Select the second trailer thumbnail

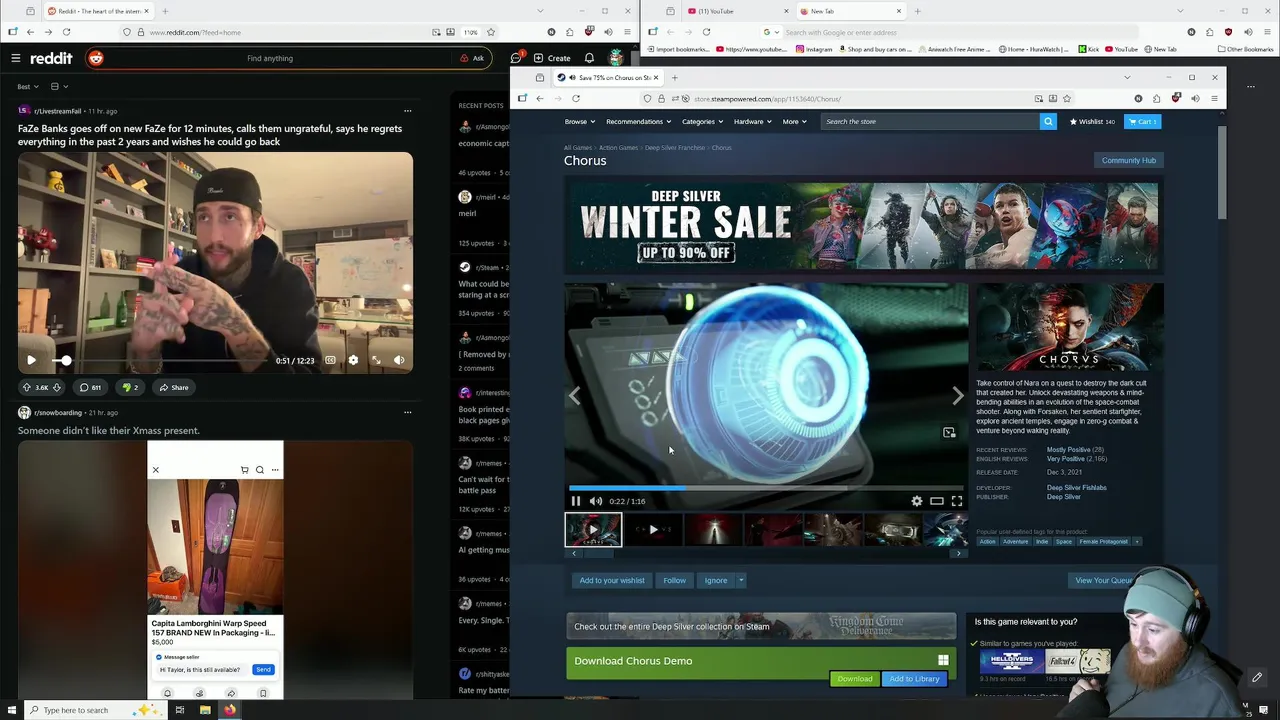(653, 530)
